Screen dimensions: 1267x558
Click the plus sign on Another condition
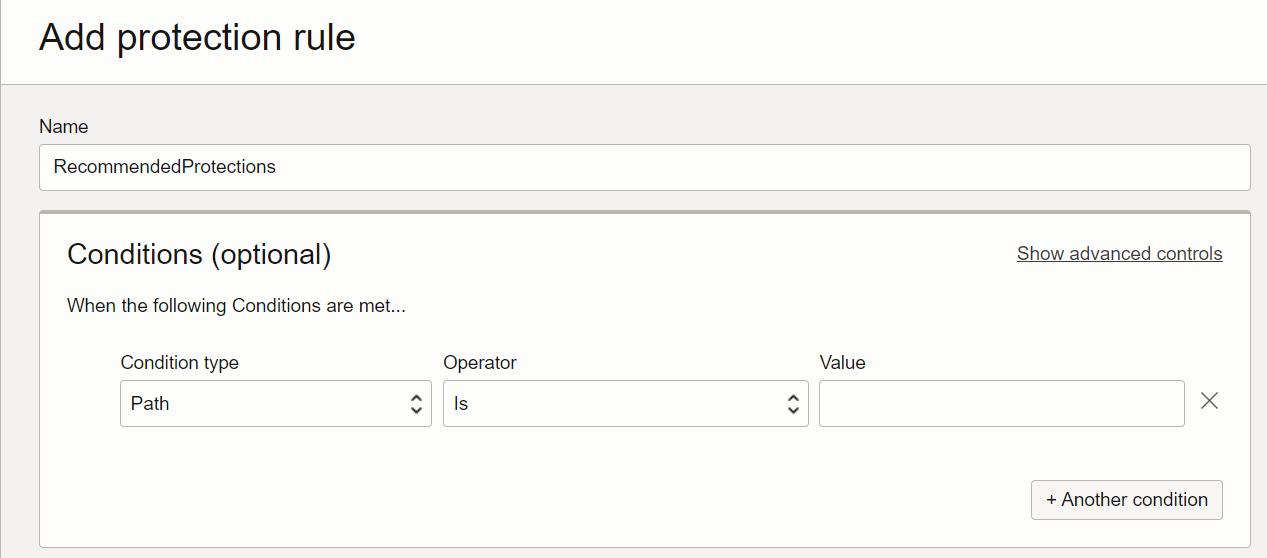(x=1051, y=500)
